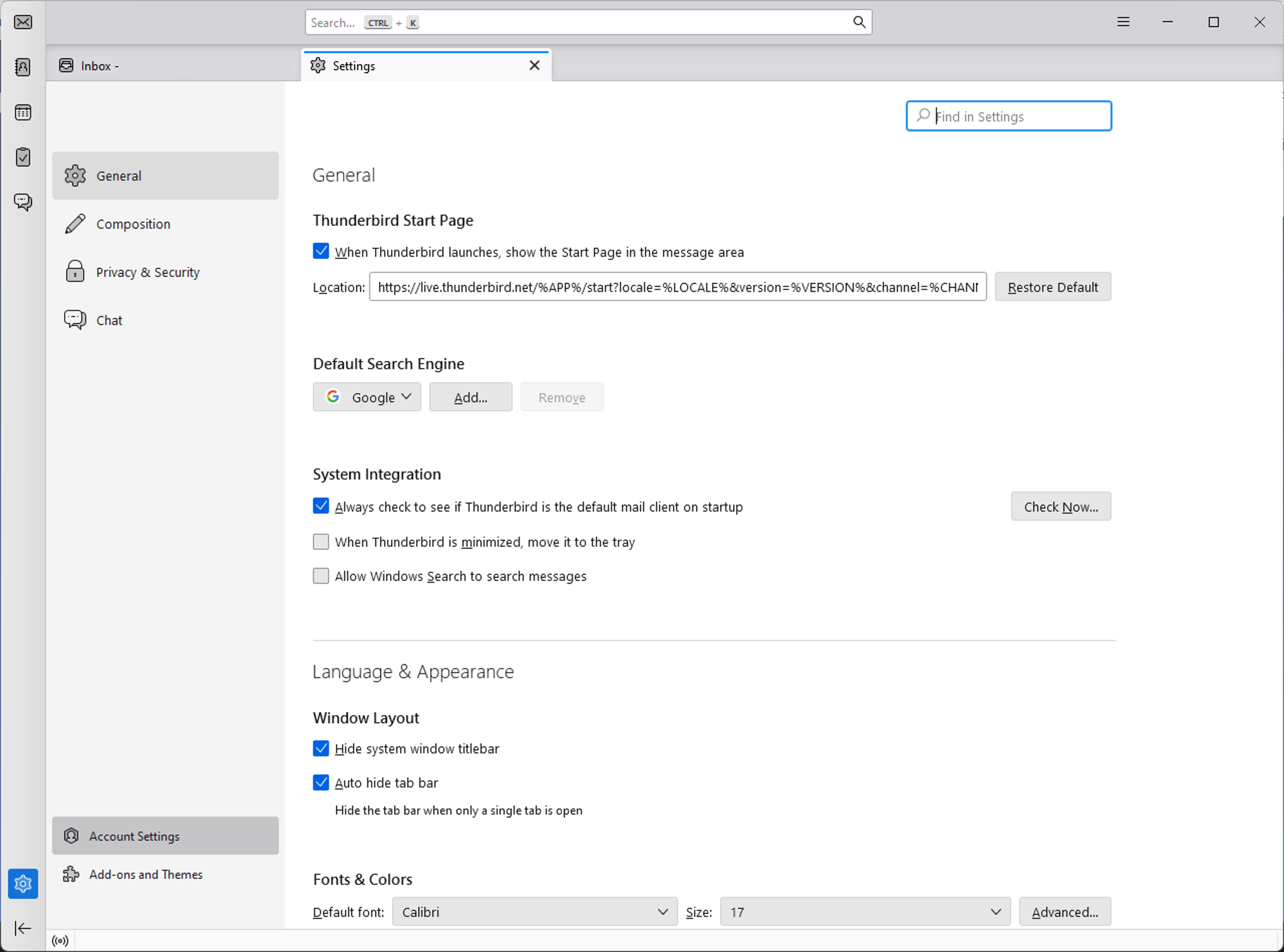Select the Start Page Location text field
This screenshot has width=1284, height=952.
(677, 287)
